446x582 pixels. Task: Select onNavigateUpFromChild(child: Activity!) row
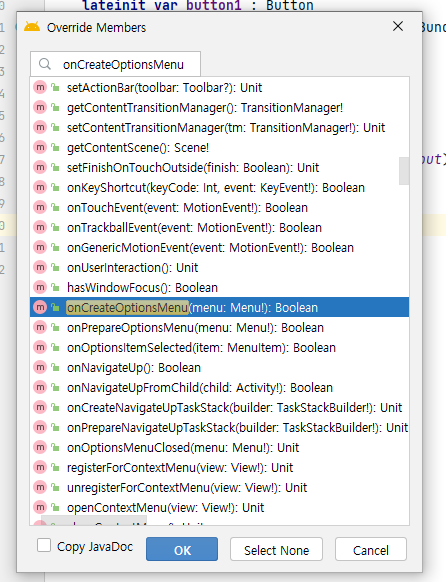[219, 388]
